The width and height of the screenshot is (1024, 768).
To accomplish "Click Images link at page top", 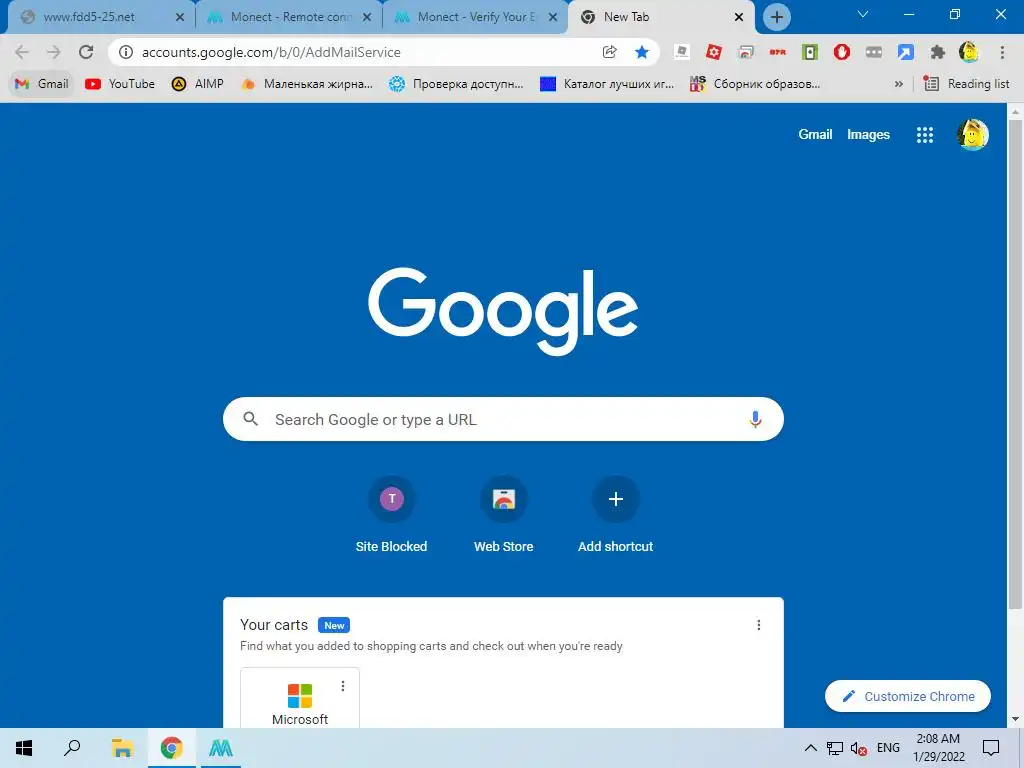I will (x=868, y=135).
